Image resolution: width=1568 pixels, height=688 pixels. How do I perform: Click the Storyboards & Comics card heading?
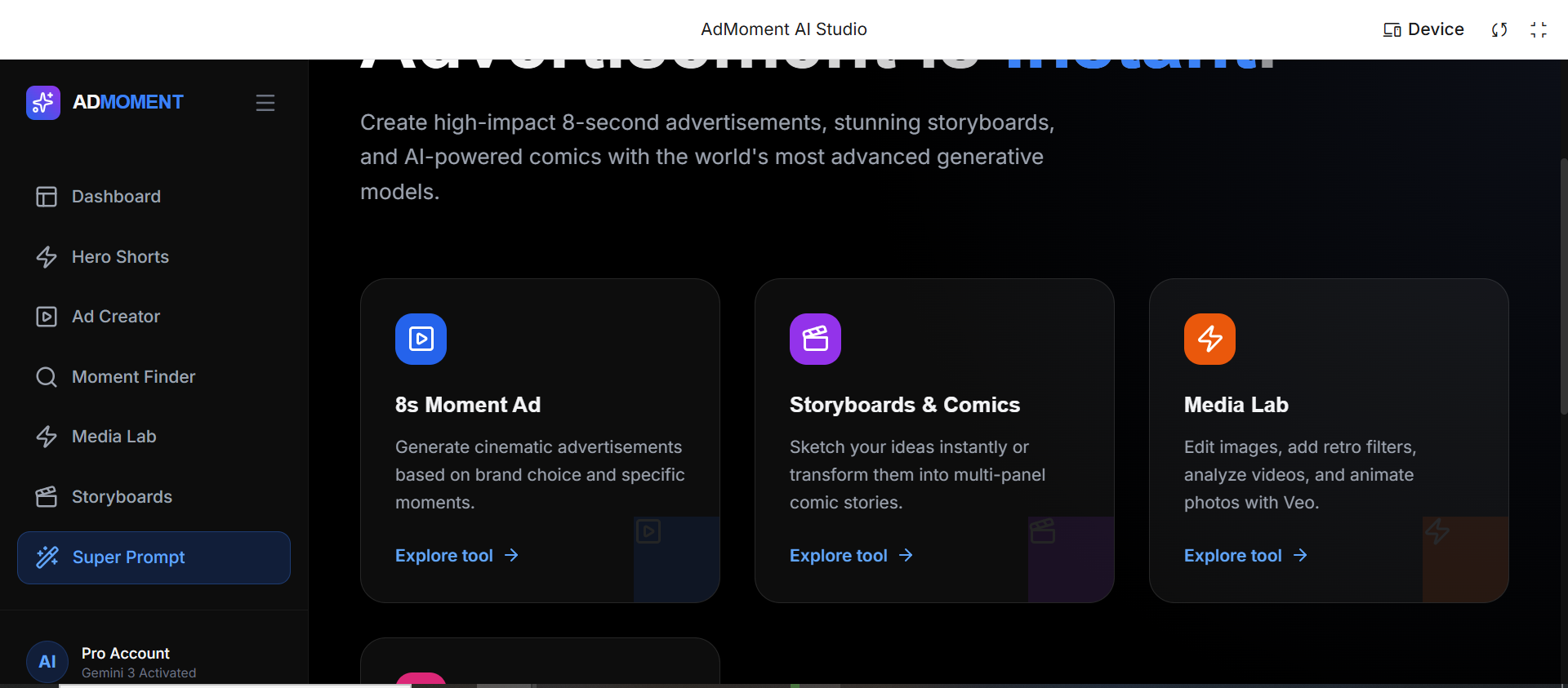(x=905, y=405)
